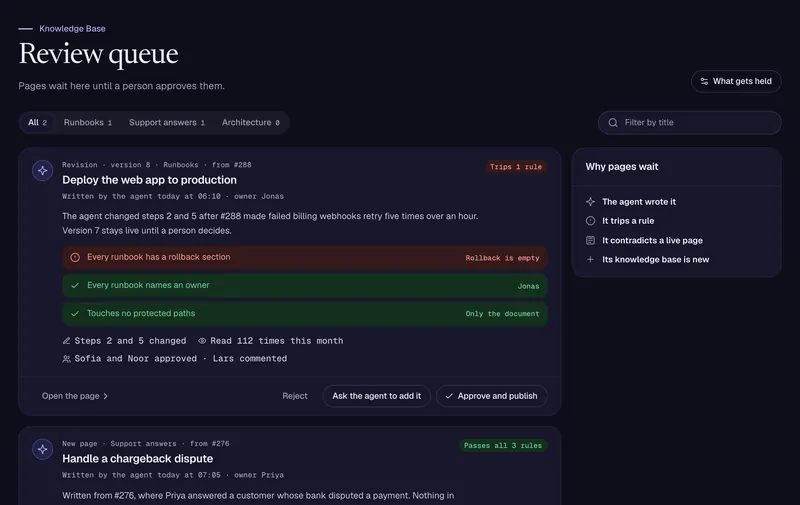Switch to the Architecture tab

(251, 123)
